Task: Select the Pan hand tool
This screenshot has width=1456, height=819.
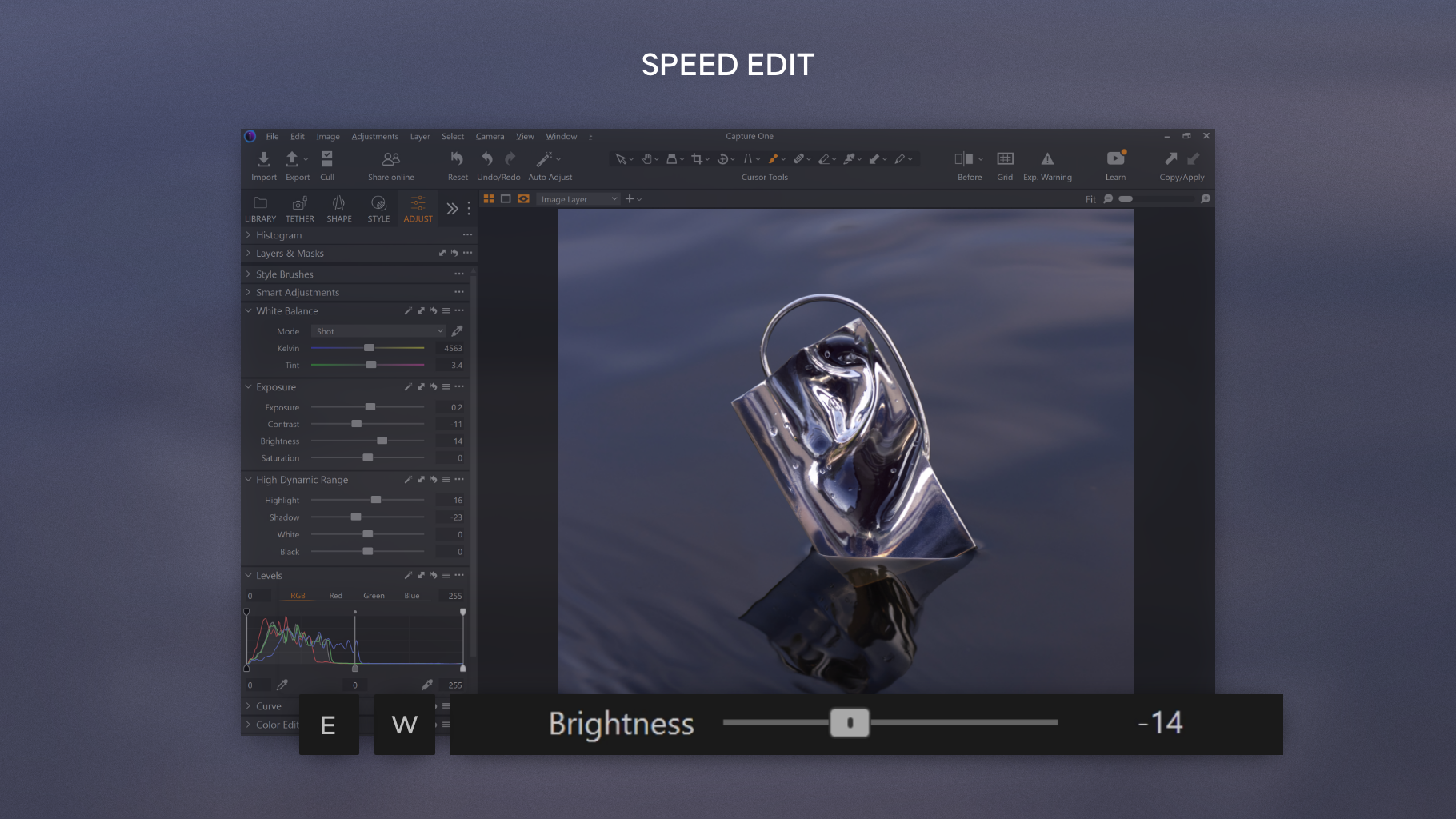Action: [x=647, y=158]
